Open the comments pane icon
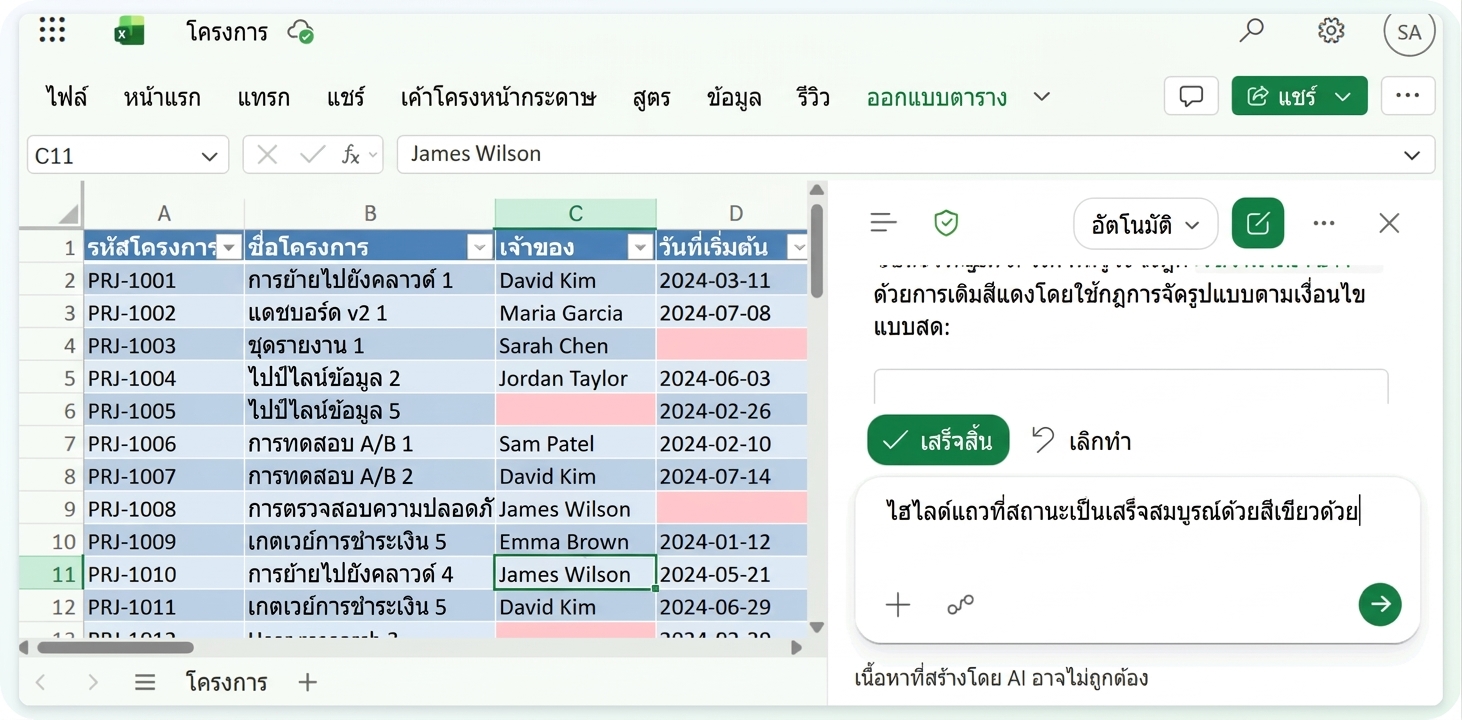The width and height of the screenshot is (1462, 720). (x=1191, y=96)
